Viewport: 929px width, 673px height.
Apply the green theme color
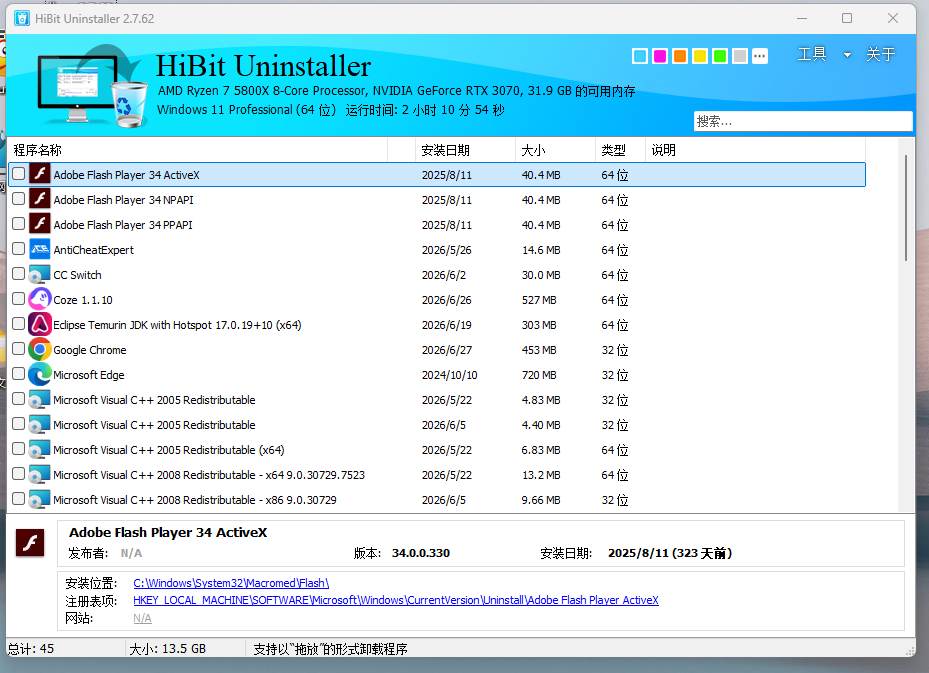[720, 56]
